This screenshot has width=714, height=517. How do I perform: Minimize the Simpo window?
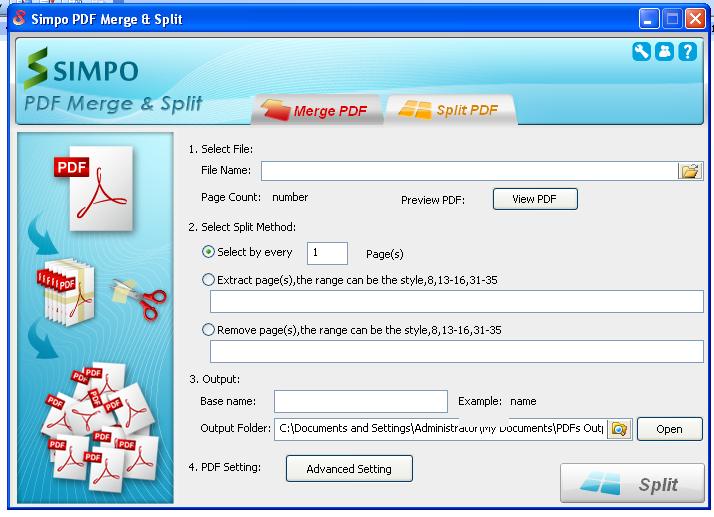[x=649, y=19]
